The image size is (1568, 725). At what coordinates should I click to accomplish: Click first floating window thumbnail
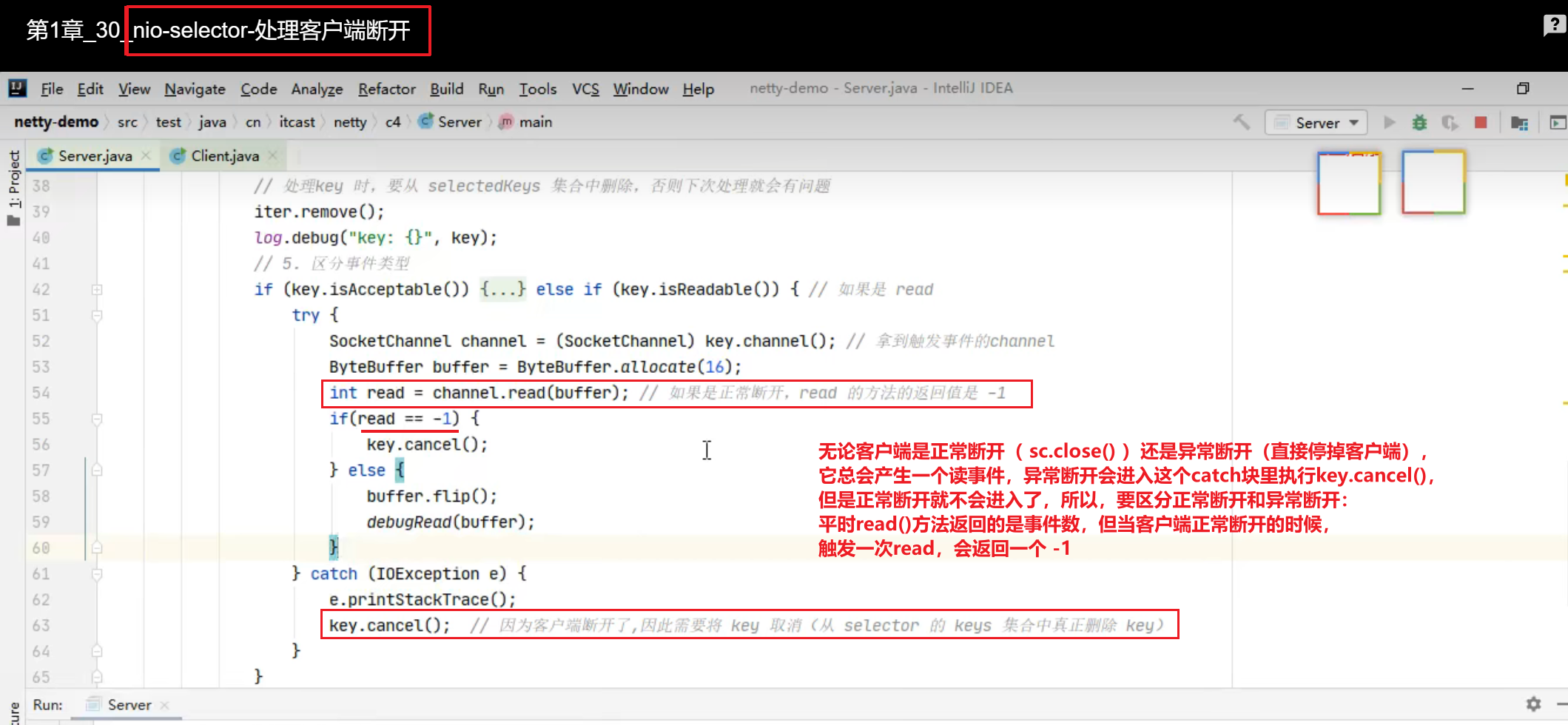tap(1349, 183)
